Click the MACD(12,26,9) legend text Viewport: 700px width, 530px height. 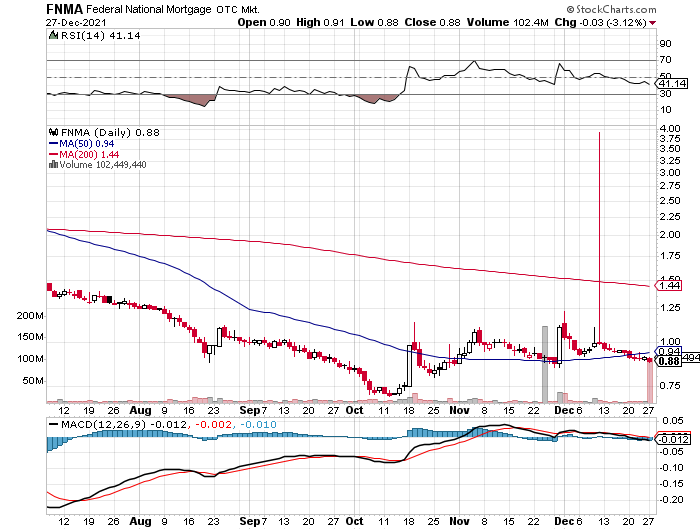pos(103,425)
